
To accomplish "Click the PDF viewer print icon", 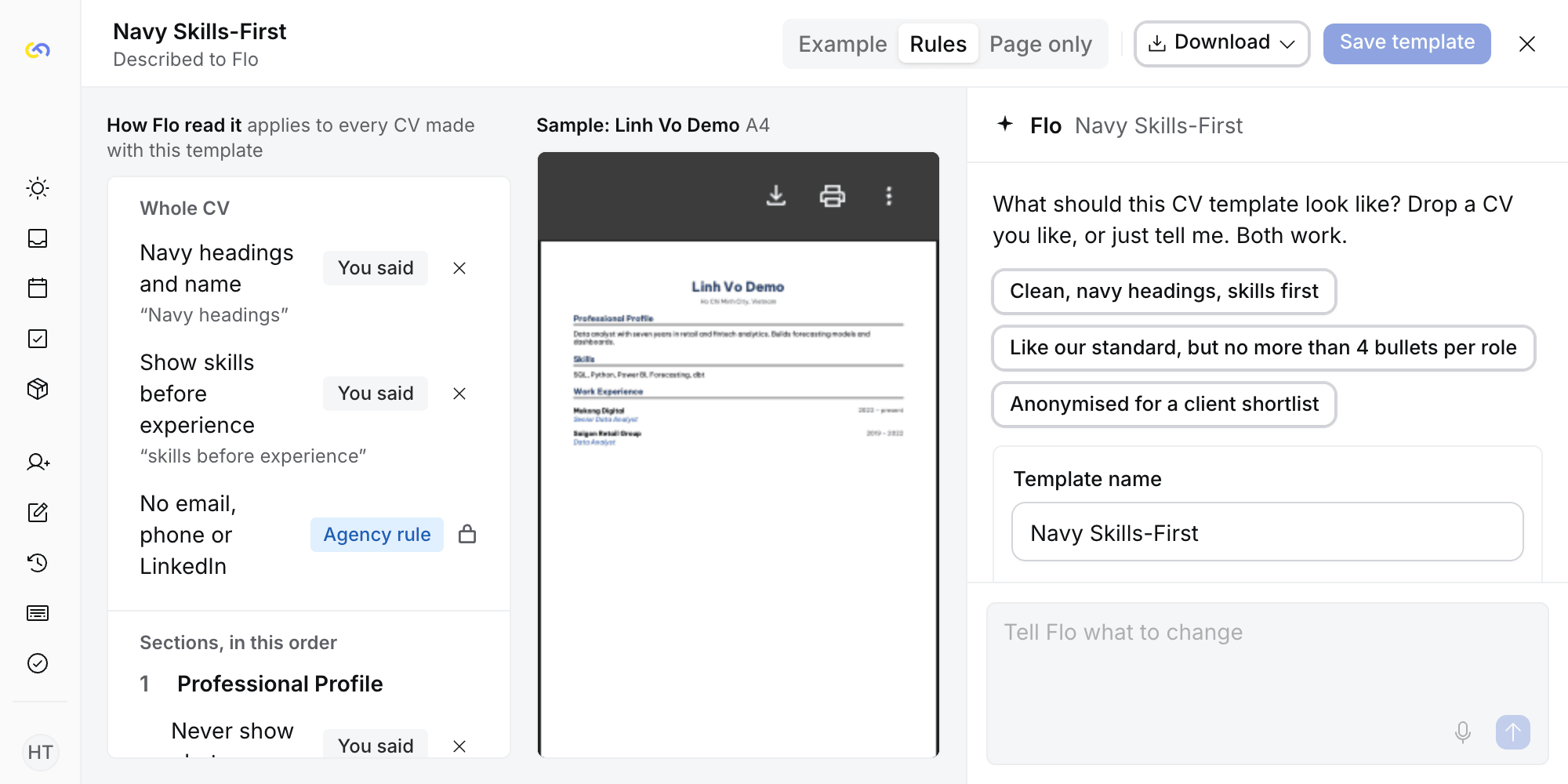I will (833, 196).
